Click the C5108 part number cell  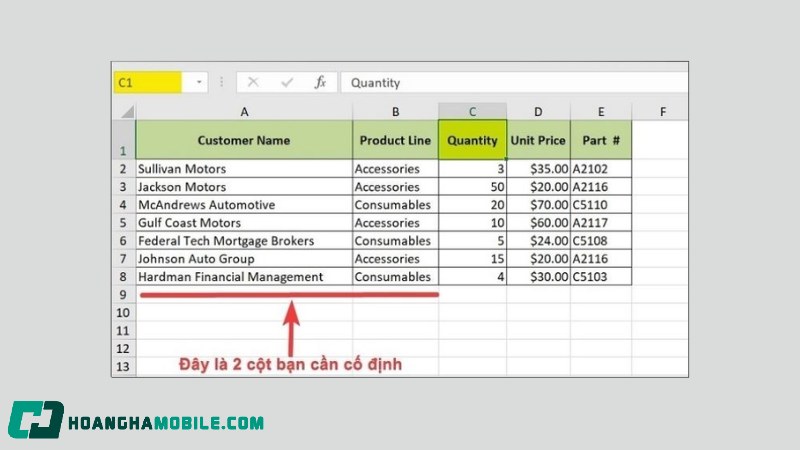pos(601,241)
